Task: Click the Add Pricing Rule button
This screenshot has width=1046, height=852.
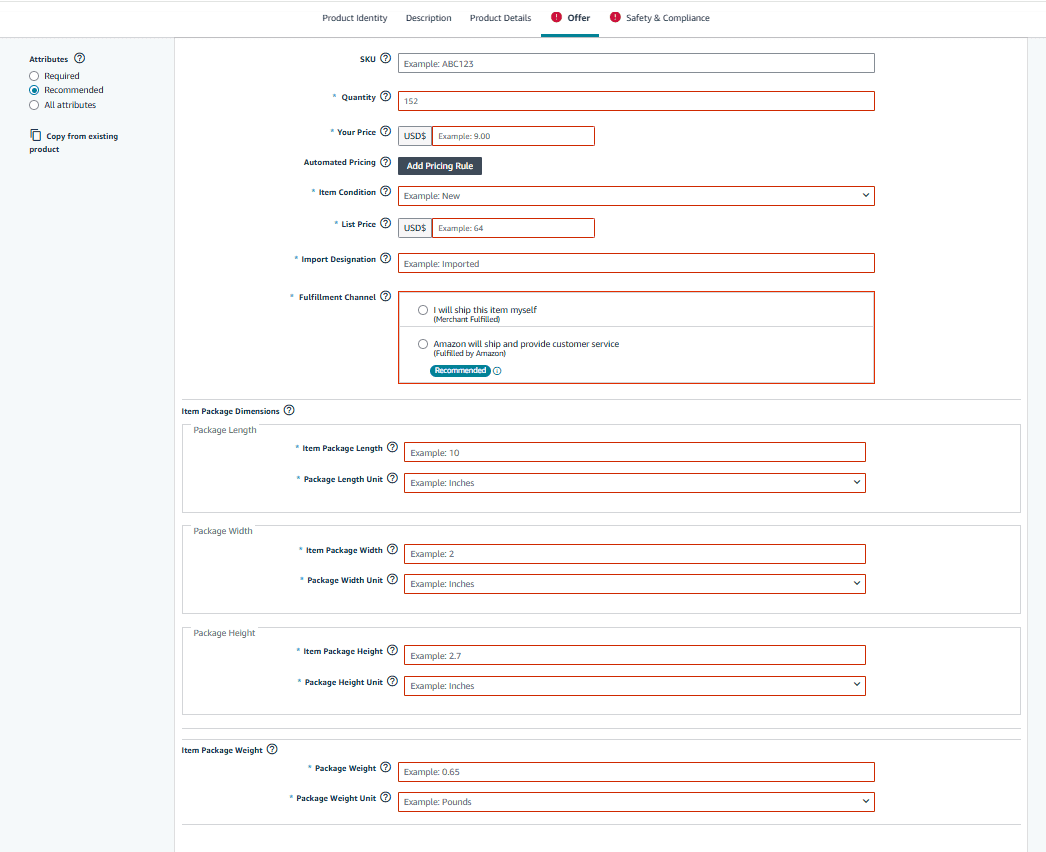Action: click(440, 165)
